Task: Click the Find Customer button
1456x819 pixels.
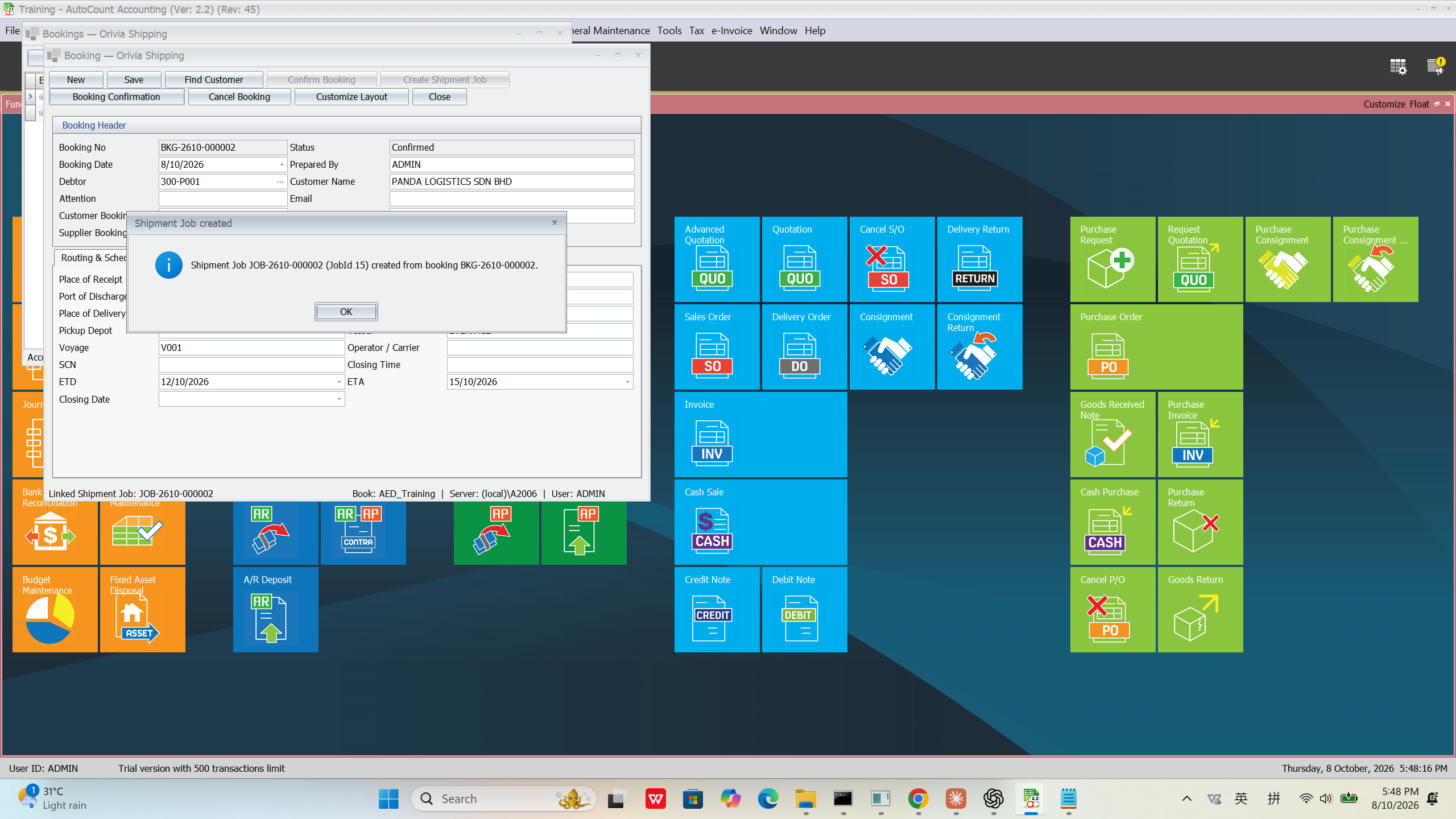Action: pyautogui.click(x=214, y=80)
